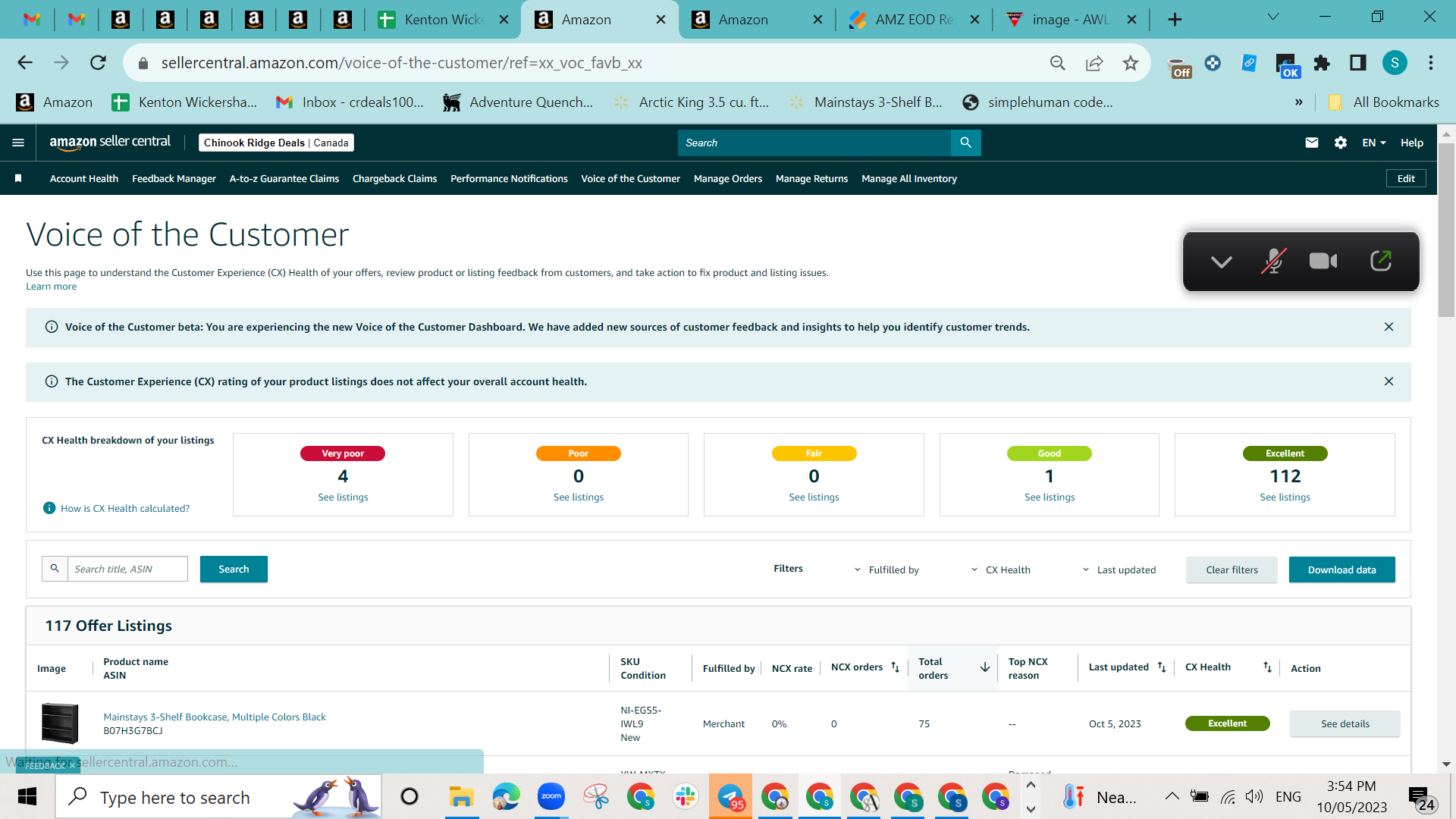Expand the Fulfilled by filter dropdown
This screenshot has width=1456, height=819.
(x=886, y=570)
